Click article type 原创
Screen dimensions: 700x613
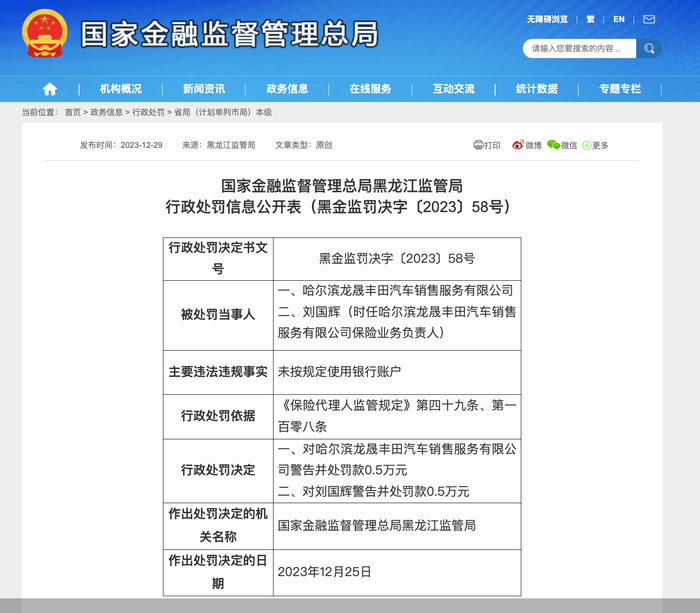pyautogui.click(x=324, y=145)
